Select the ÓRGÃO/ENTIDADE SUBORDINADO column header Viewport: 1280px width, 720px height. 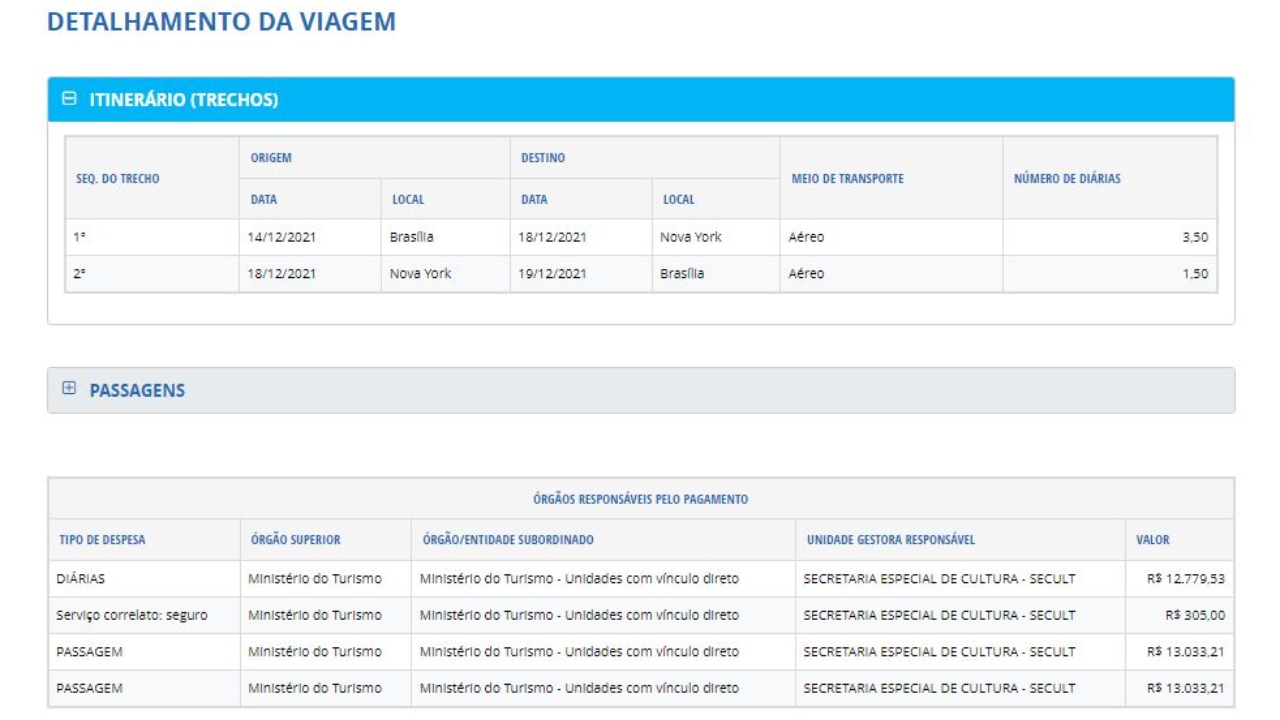[x=508, y=540]
